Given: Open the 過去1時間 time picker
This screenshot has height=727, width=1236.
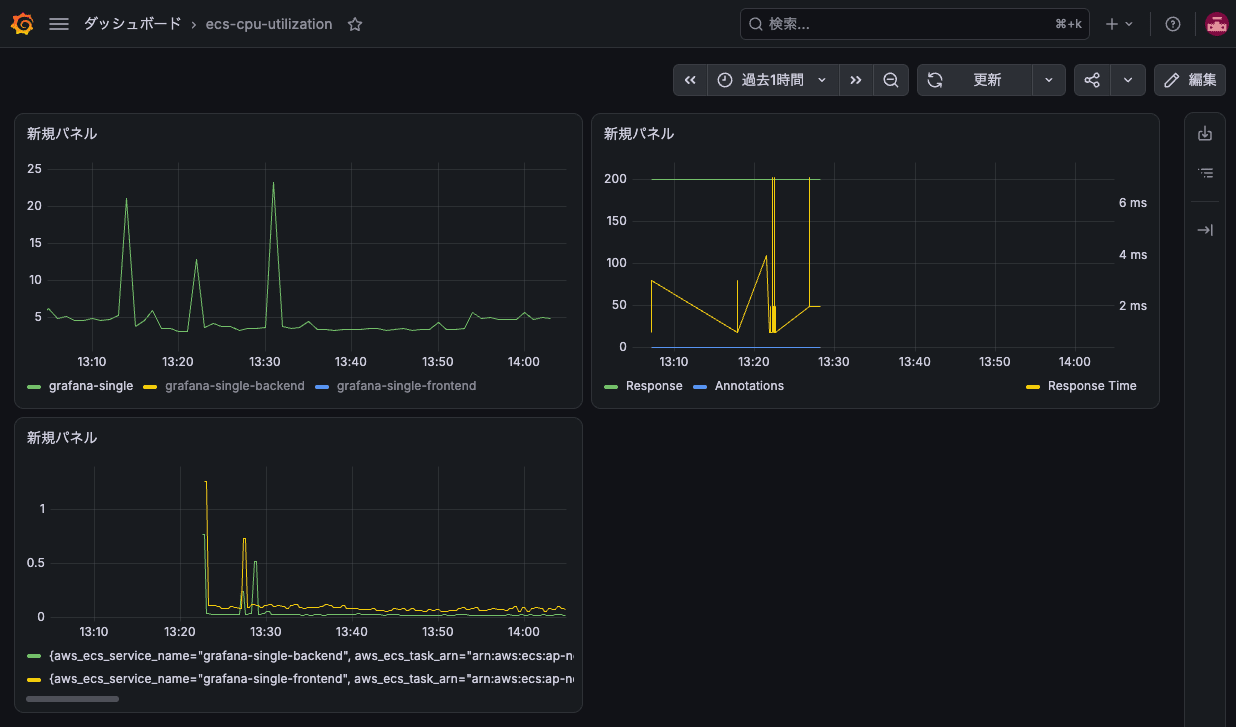Looking at the screenshot, I should point(773,80).
